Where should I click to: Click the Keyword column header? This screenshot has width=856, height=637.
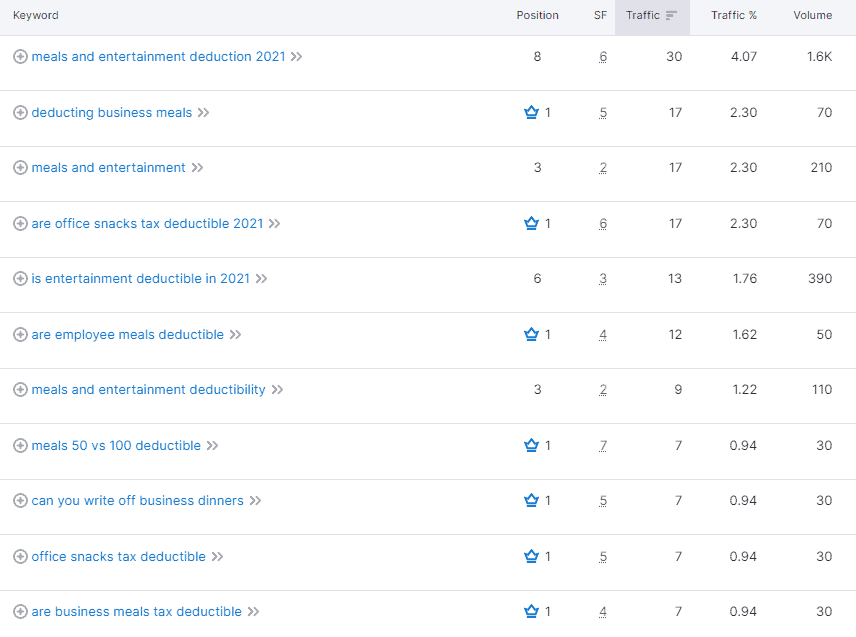point(35,15)
